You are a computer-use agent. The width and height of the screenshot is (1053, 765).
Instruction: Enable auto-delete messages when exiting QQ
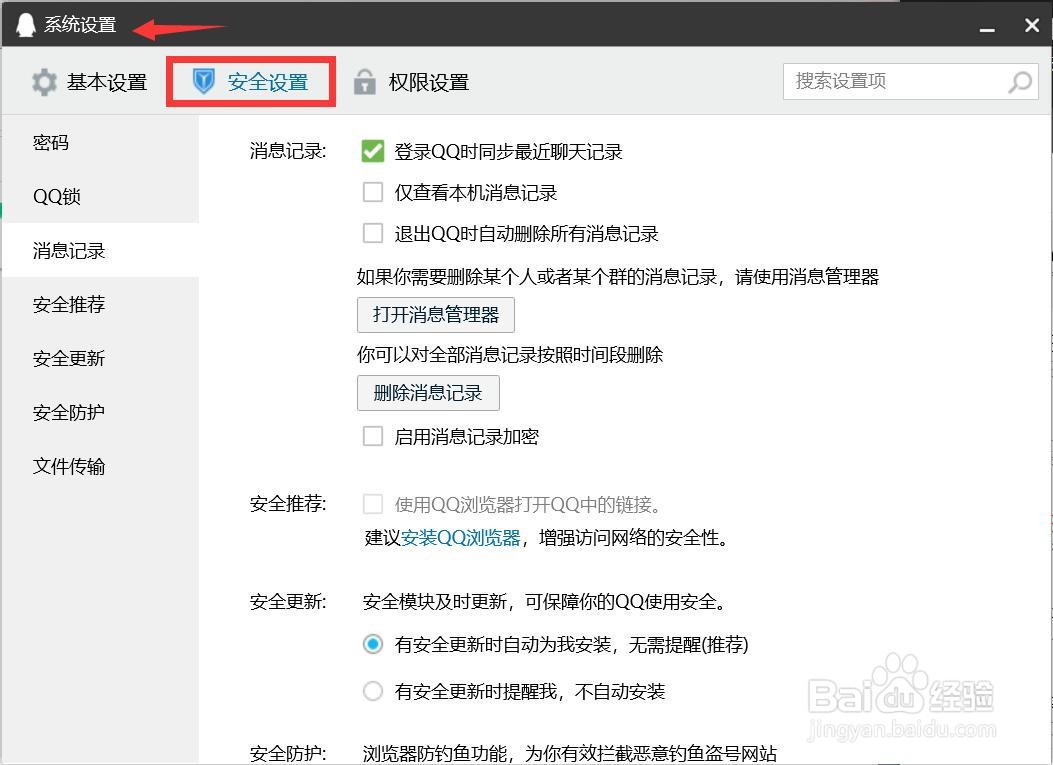coord(373,233)
